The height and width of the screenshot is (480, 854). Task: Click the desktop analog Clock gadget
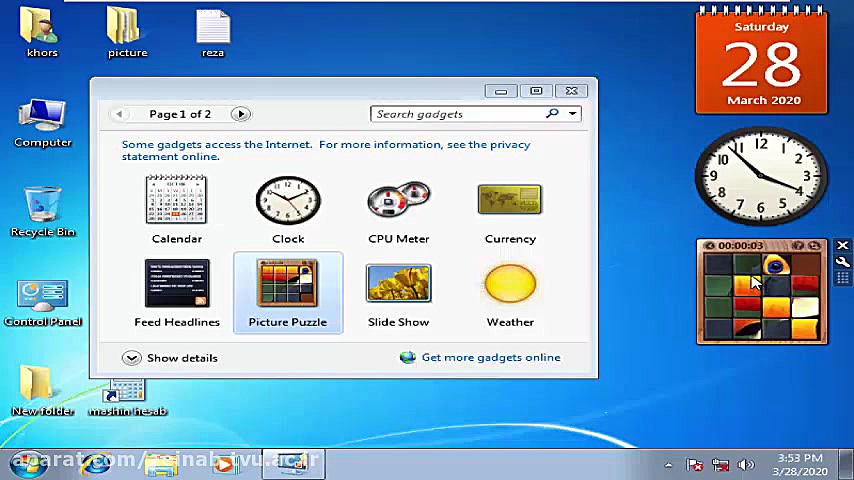(761, 176)
